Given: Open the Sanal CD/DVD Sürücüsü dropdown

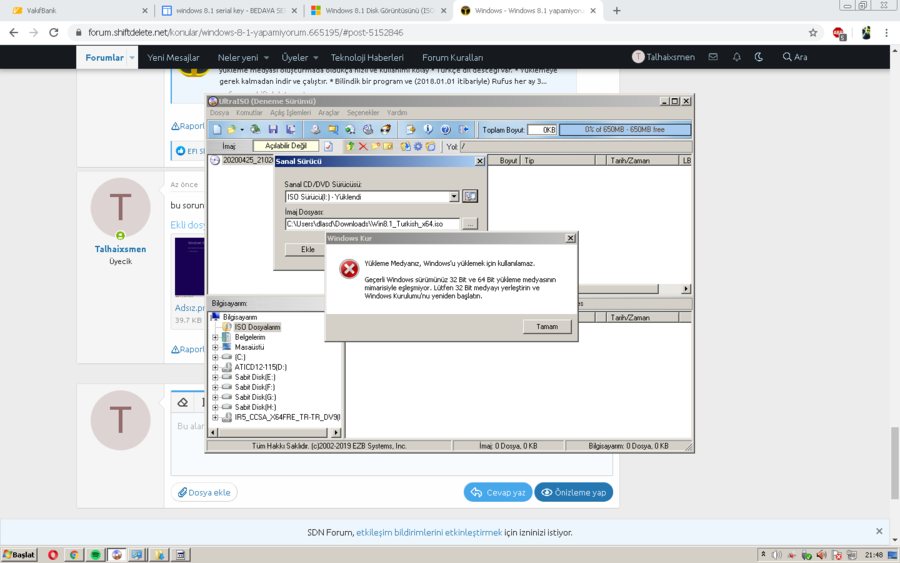Looking at the screenshot, I should 453,197.
